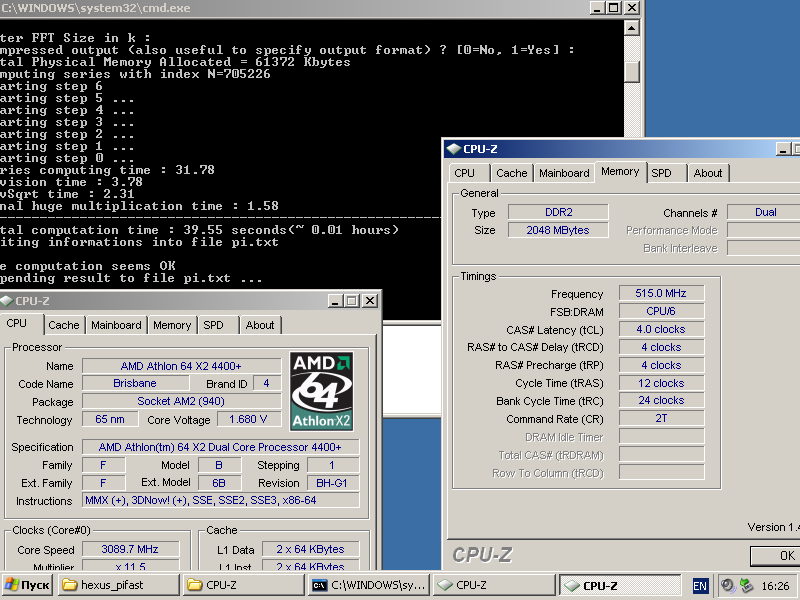The width and height of the screenshot is (800, 600).
Task: Close the processor CPU-Z window
Action: [x=369, y=301]
